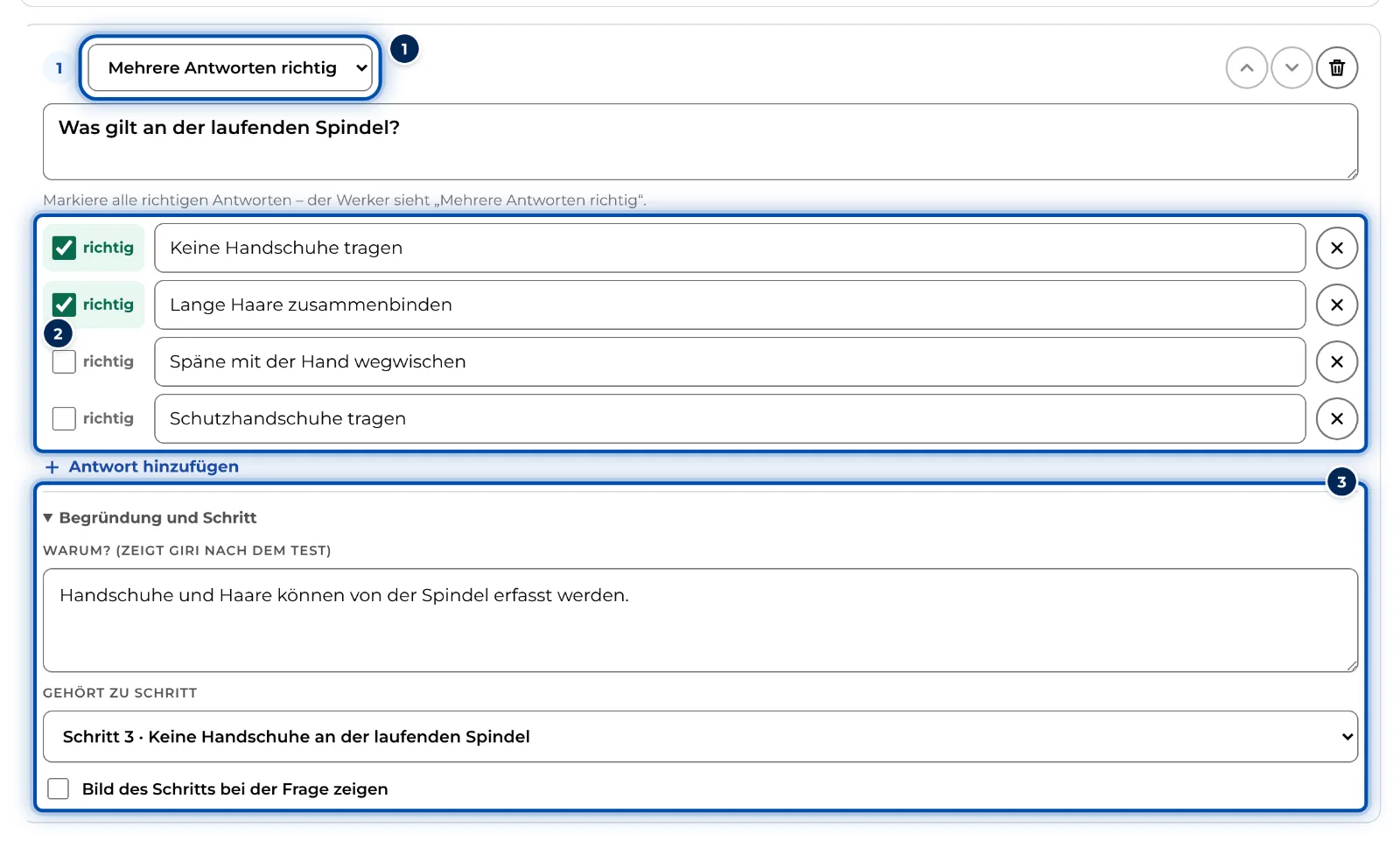Image resolution: width=1400 pixels, height=848 pixels.
Task: Click the 'GEHÖRT ZU SCHRITT' label
Action: [120, 692]
